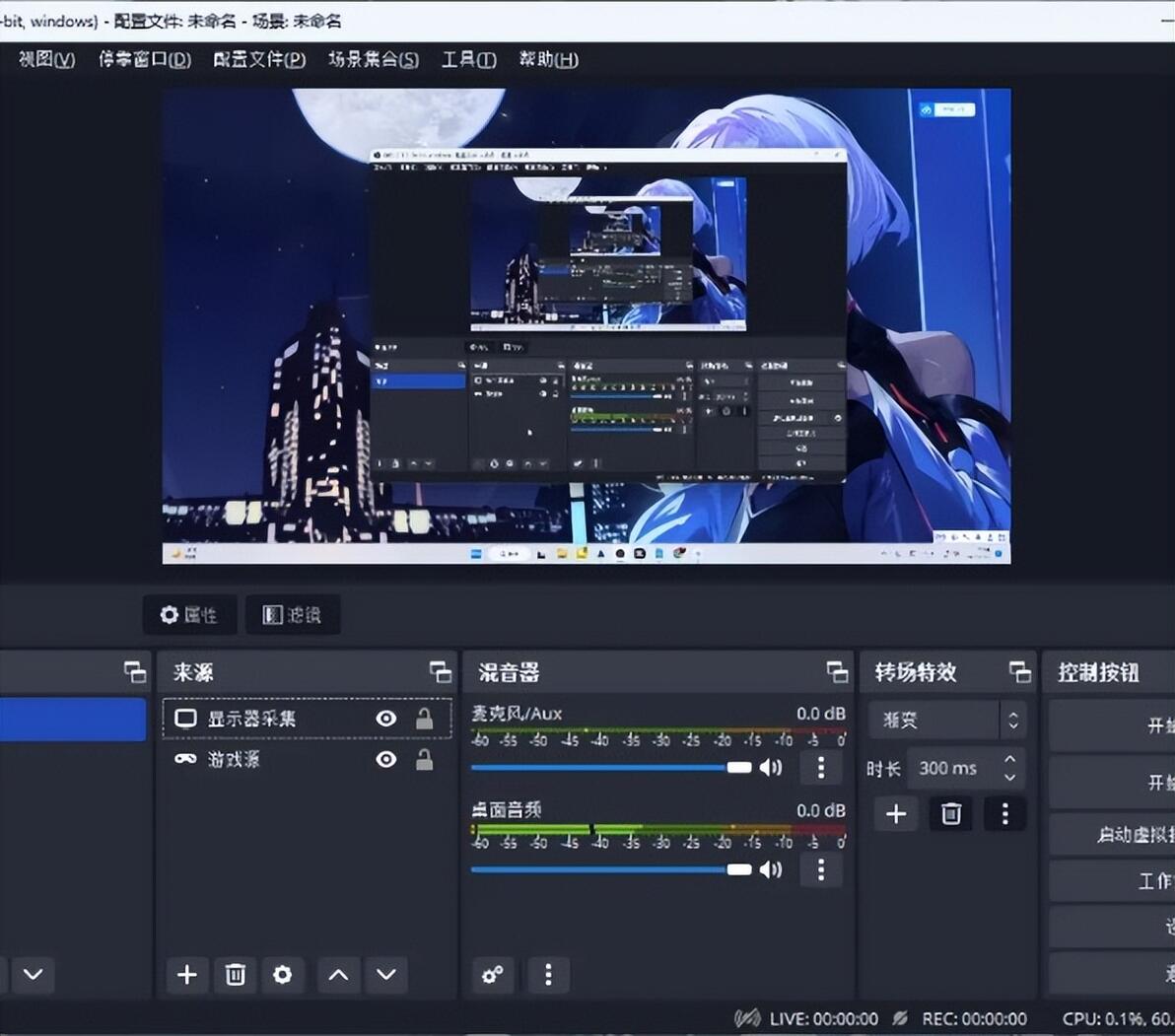Click the 工作 studio mode button

click(x=1112, y=881)
